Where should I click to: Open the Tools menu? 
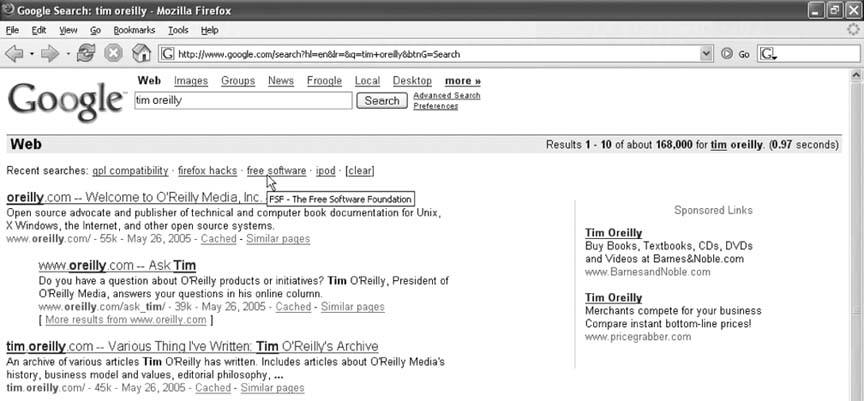coord(178,30)
